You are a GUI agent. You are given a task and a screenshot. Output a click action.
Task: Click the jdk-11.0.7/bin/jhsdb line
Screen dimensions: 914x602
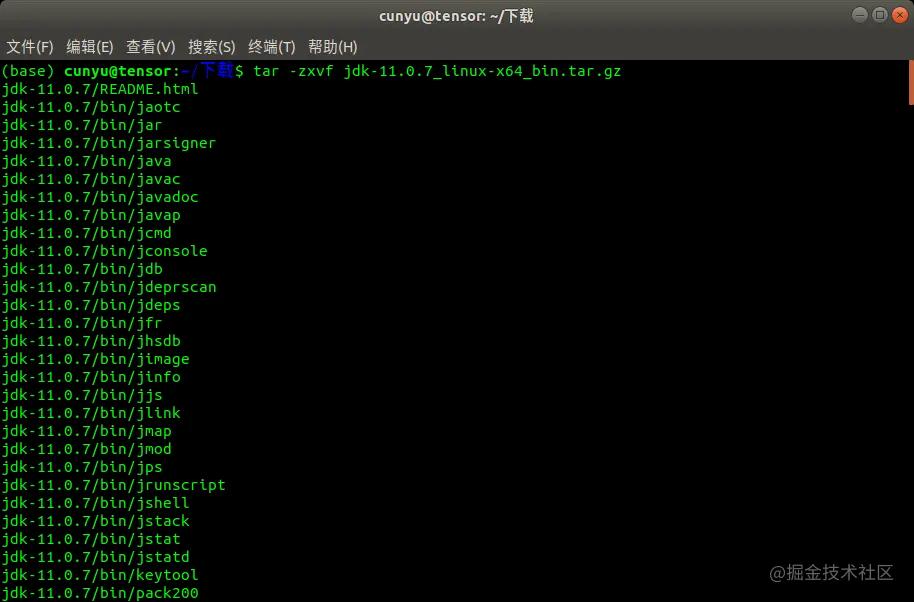[x=91, y=341]
